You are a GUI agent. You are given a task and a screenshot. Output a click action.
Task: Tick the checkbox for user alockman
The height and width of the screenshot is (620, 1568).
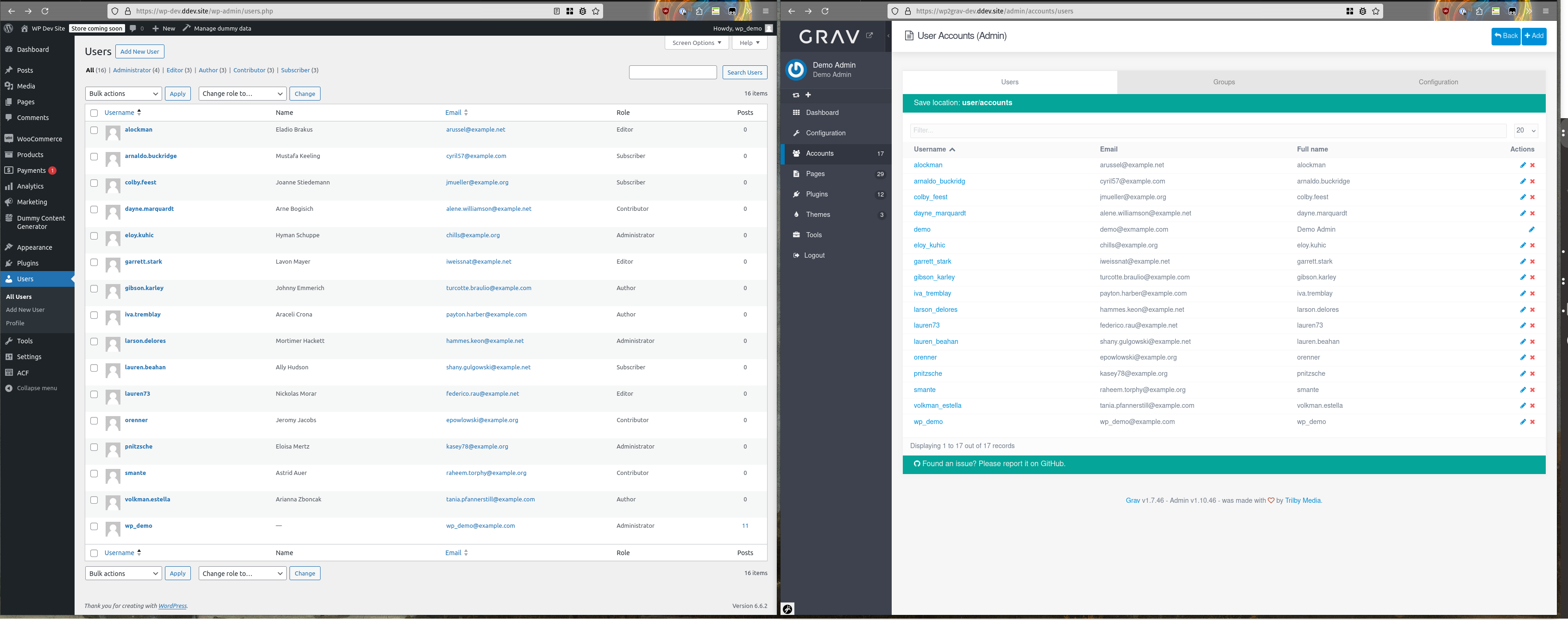click(x=94, y=130)
